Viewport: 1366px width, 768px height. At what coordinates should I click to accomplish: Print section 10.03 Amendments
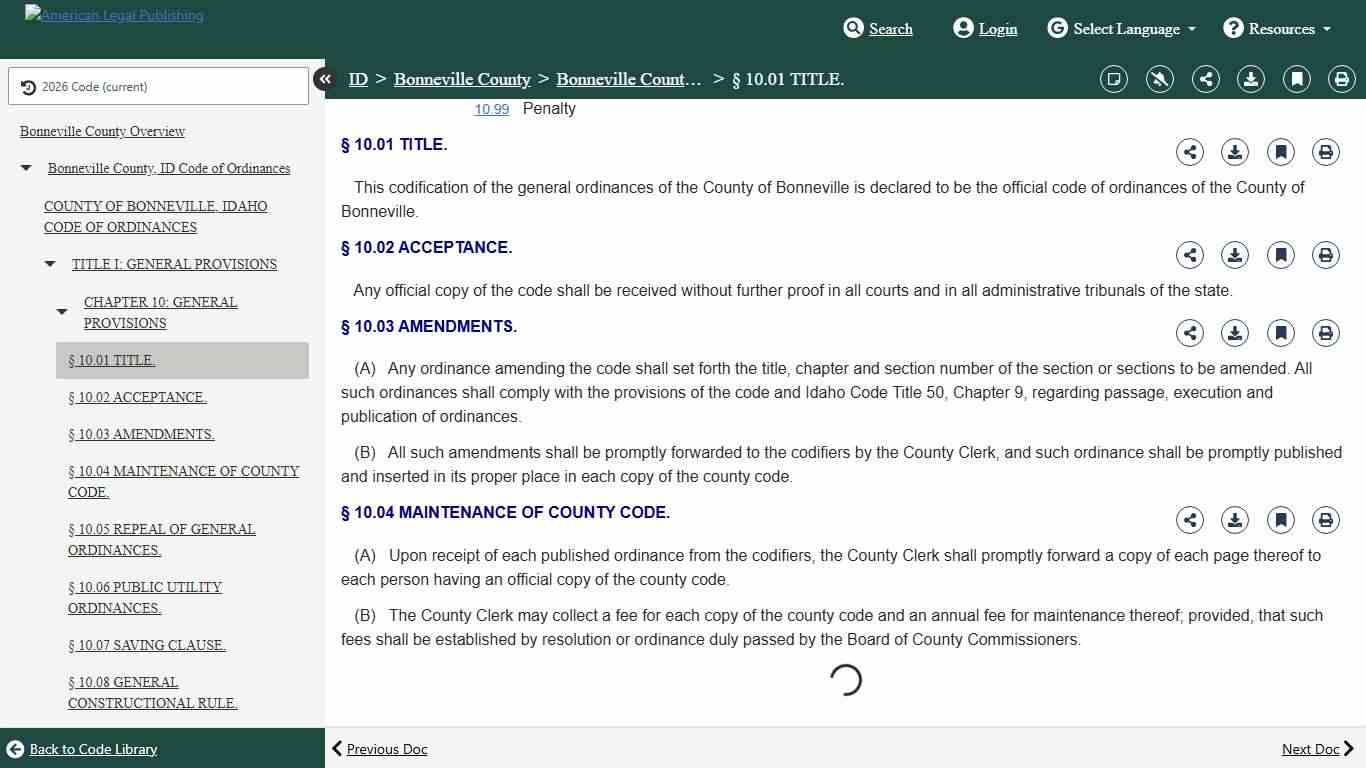1325,333
